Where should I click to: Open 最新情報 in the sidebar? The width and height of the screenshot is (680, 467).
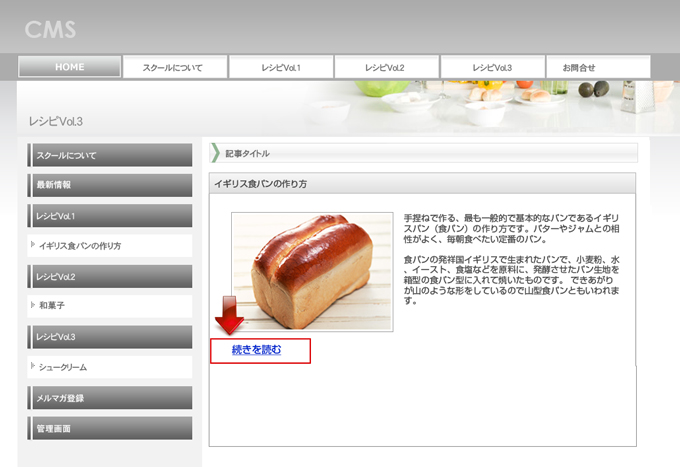pos(110,185)
